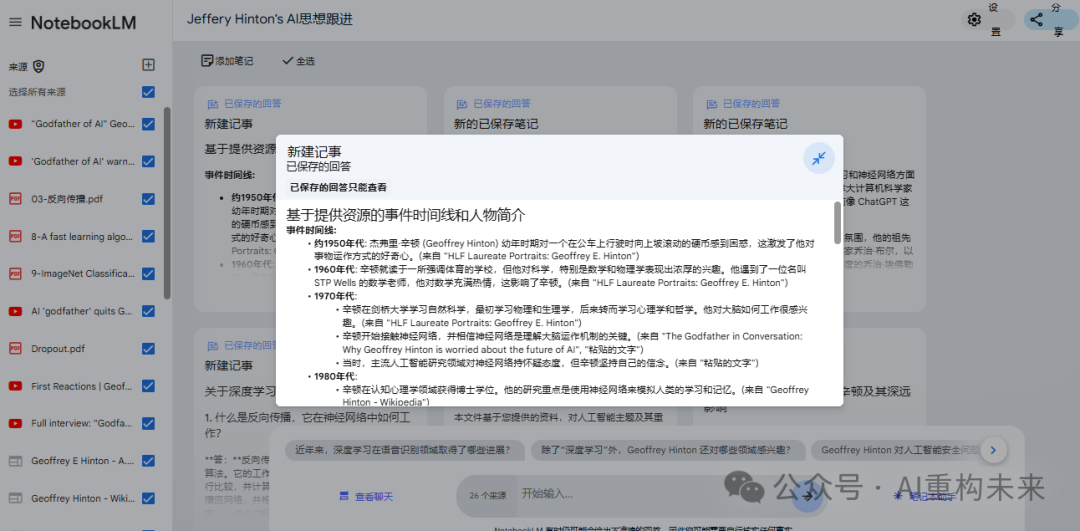The height and width of the screenshot is (531, 1080).
Task: Click the PDF icon for 03-反向传播.pdf
Action: coord(14,199)
